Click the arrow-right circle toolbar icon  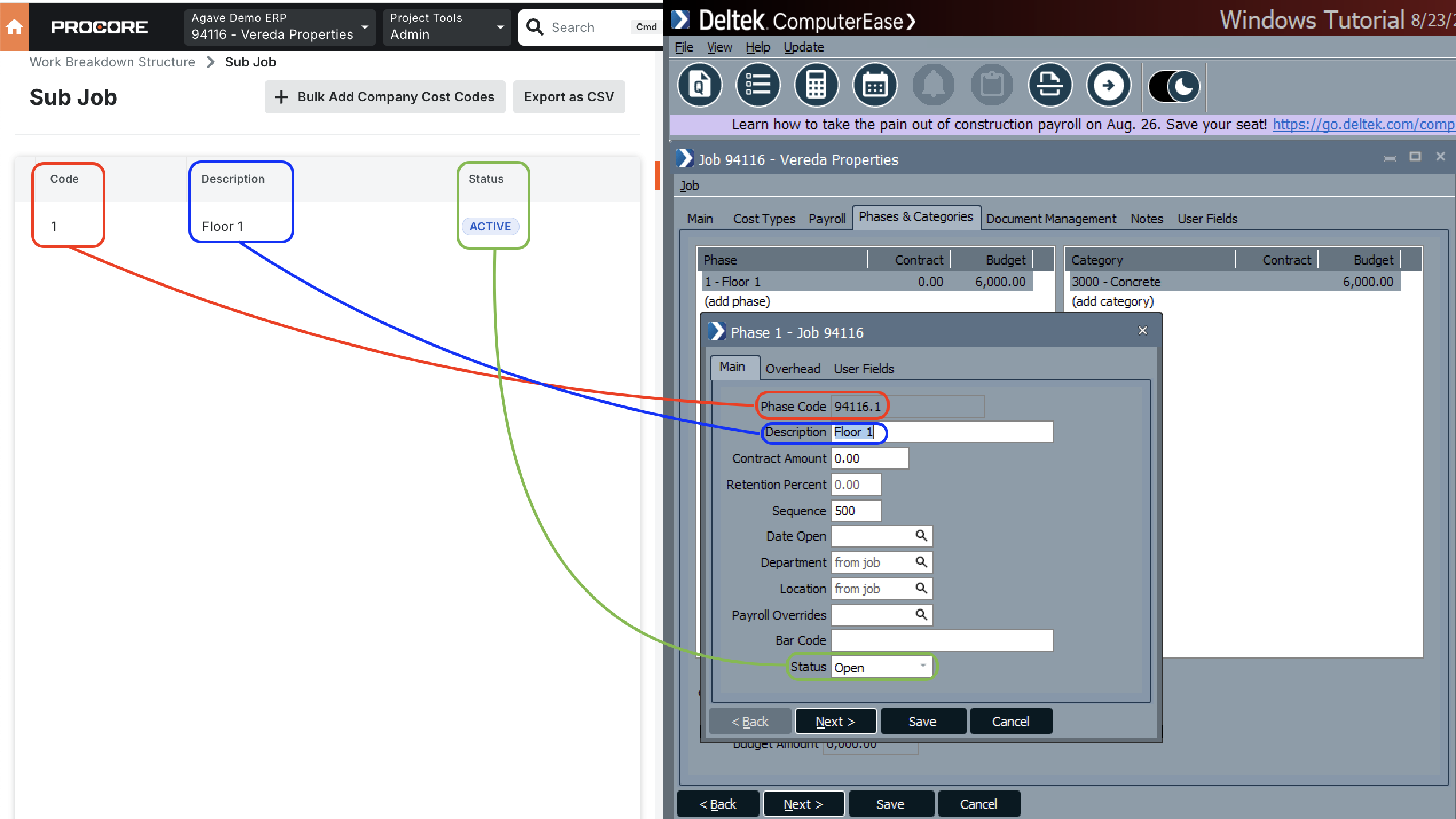1108,85
